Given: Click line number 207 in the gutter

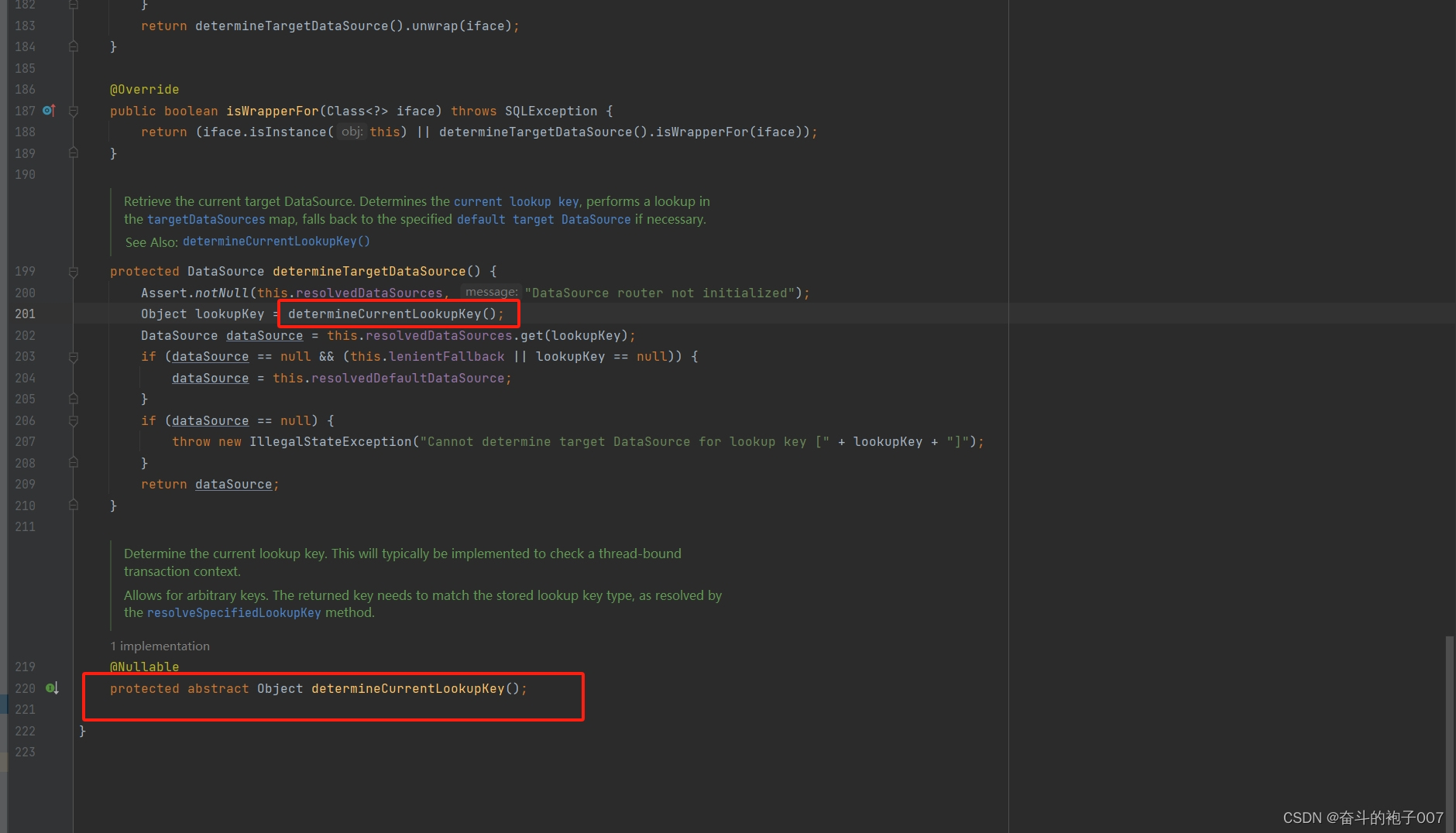Looking at the screenshot, I should (25, 441).
